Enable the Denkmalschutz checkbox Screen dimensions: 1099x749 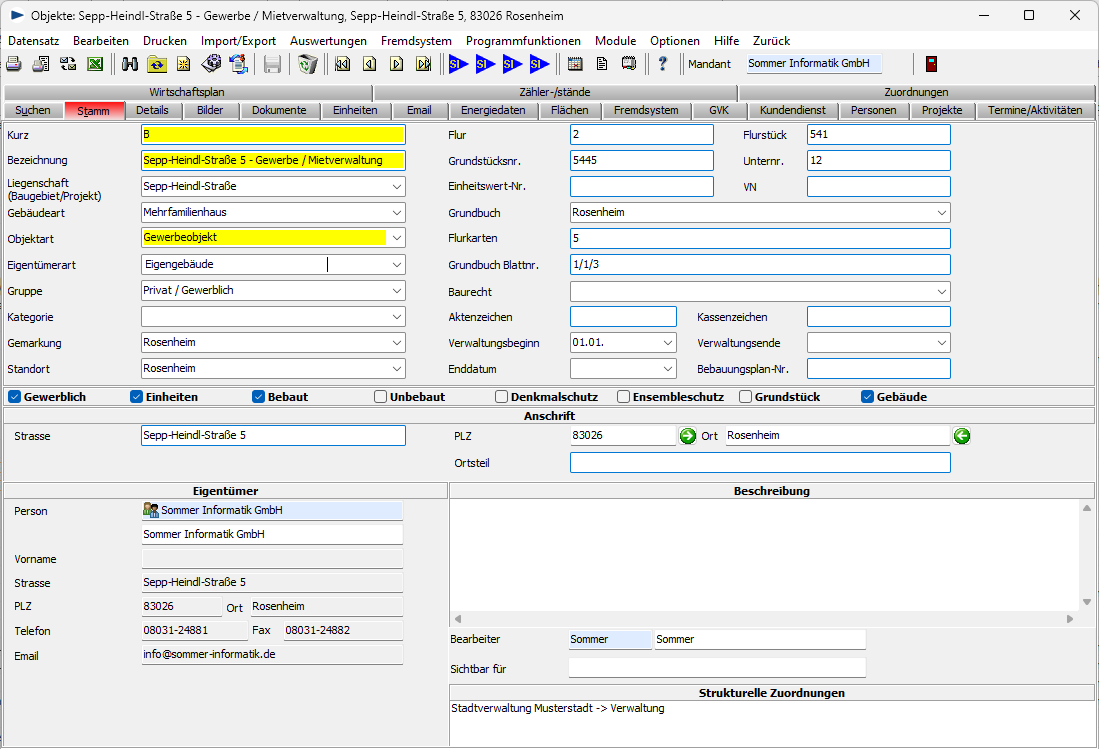[502, 397]
